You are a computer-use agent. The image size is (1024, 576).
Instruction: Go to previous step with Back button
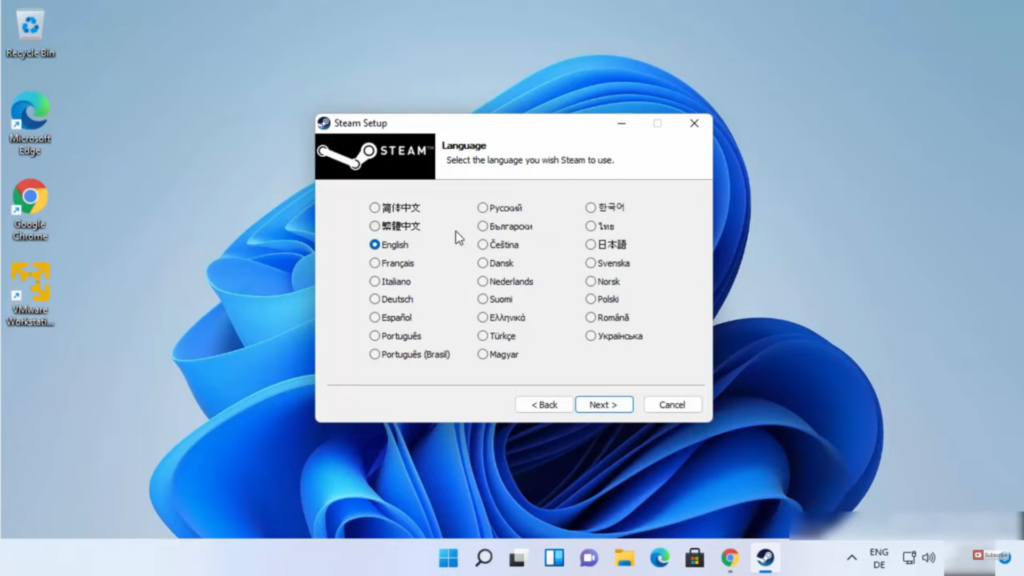coord(544,405)
